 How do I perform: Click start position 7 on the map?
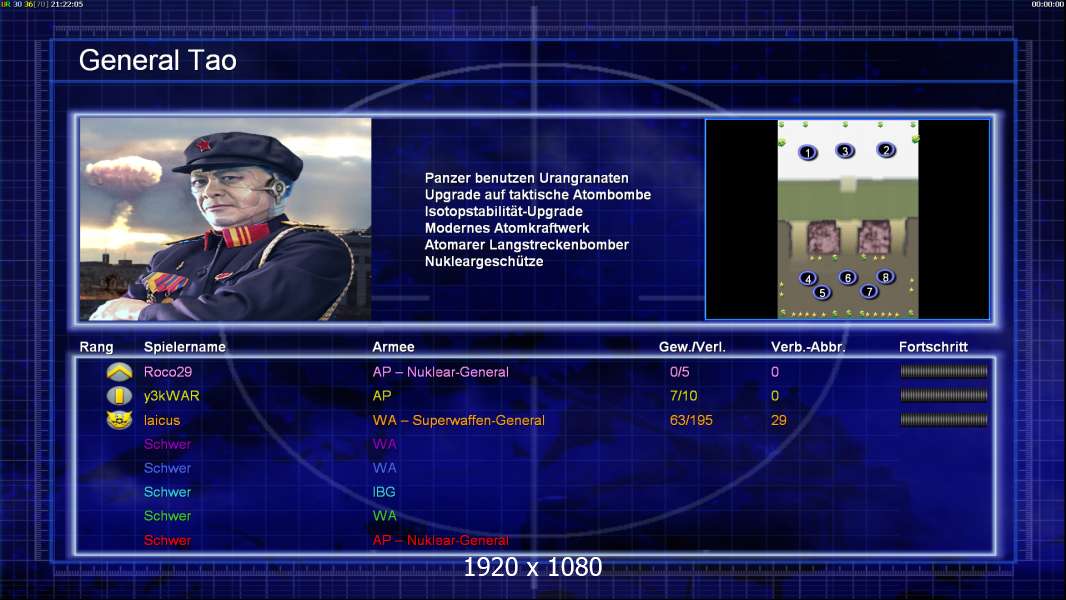click(869, 292)
